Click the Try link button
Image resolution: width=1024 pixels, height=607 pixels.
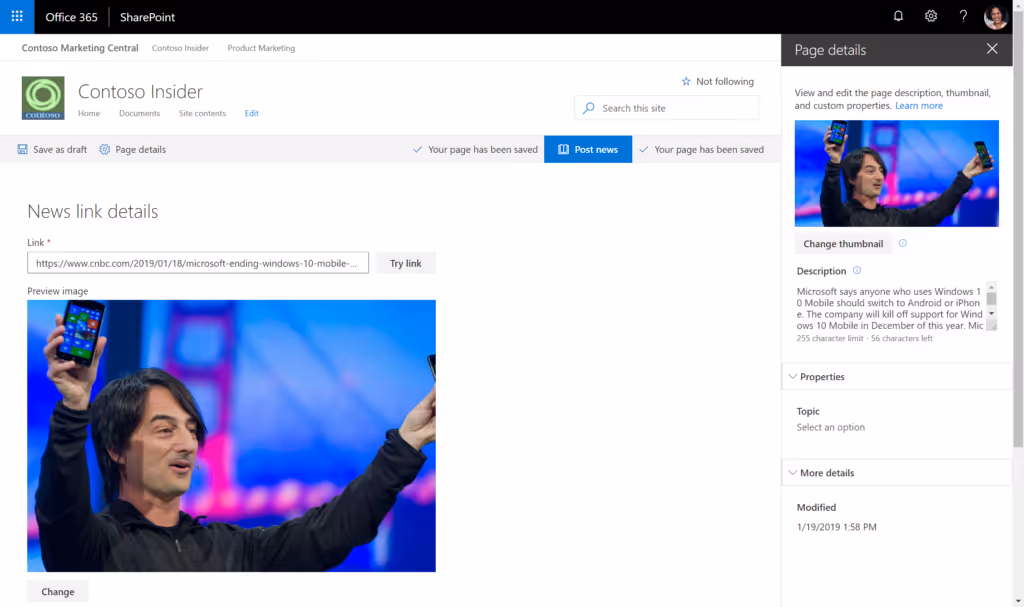pyautogui.click(x=406, y=263)
